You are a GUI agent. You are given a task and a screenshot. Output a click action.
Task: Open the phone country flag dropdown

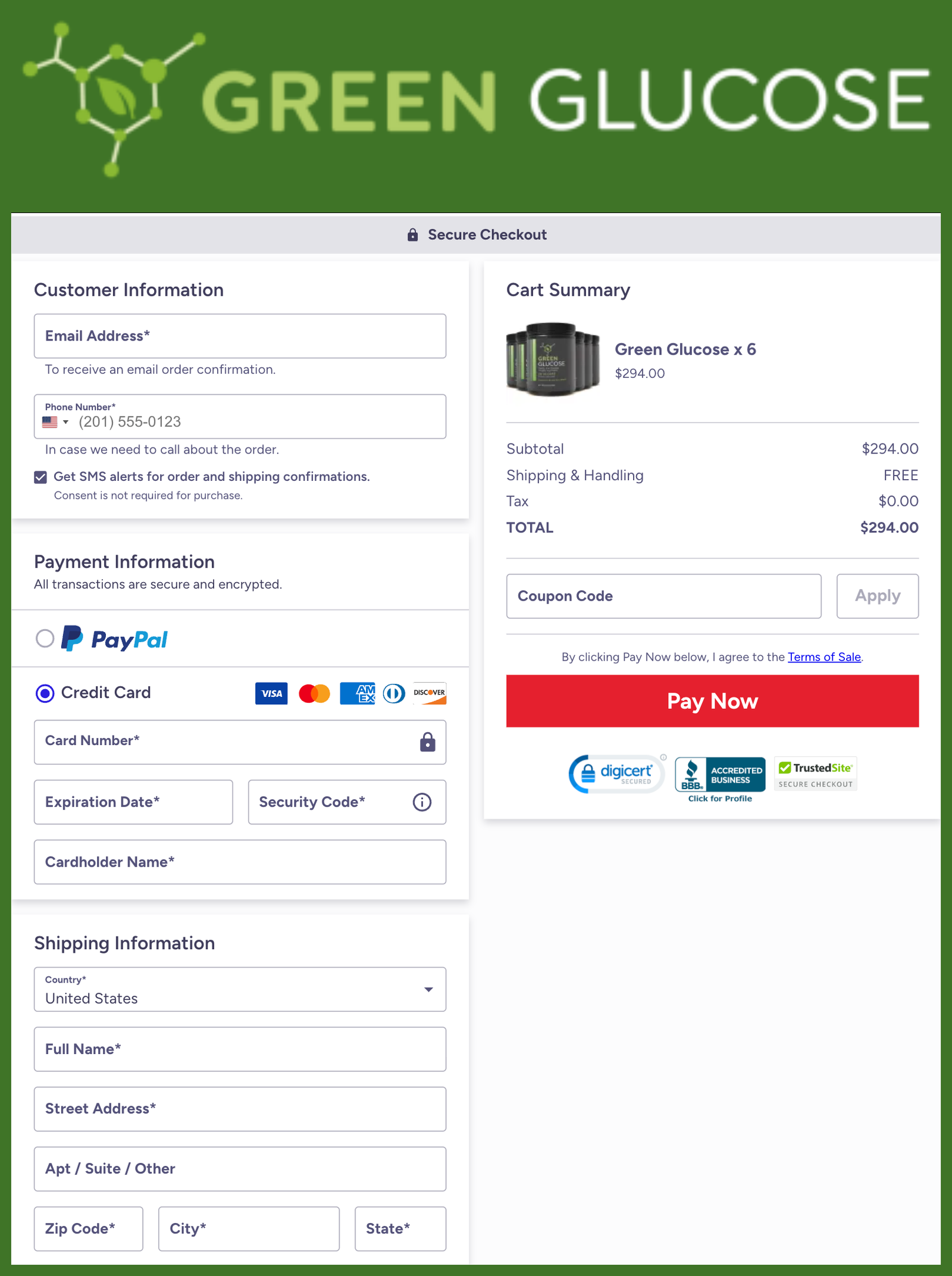point(55,422)
